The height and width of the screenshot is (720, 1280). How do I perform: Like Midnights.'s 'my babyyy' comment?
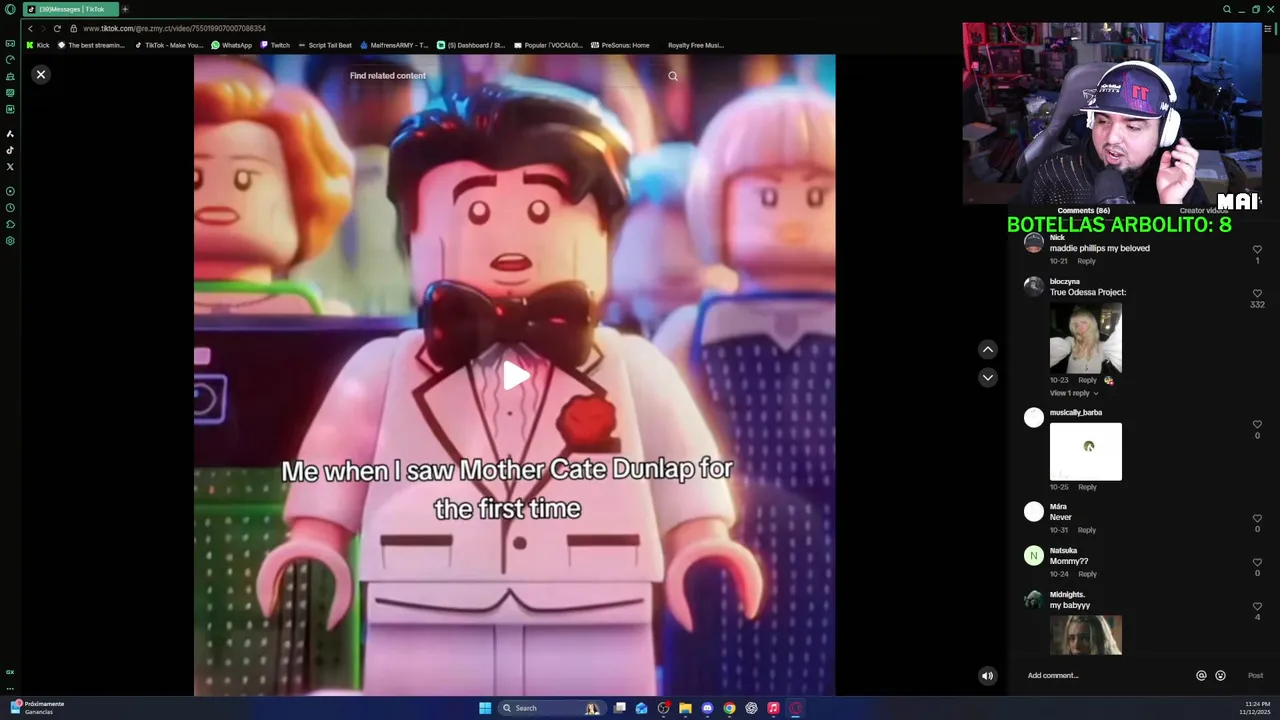[1257, 606]
